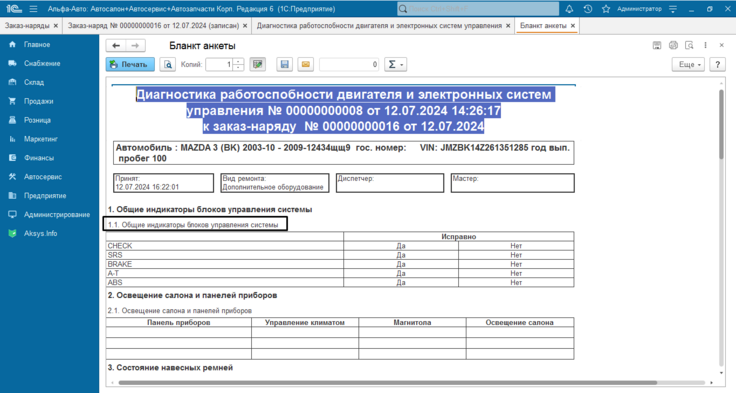Click the 1C logo icon
736x393 pixels.
[14, 9]
